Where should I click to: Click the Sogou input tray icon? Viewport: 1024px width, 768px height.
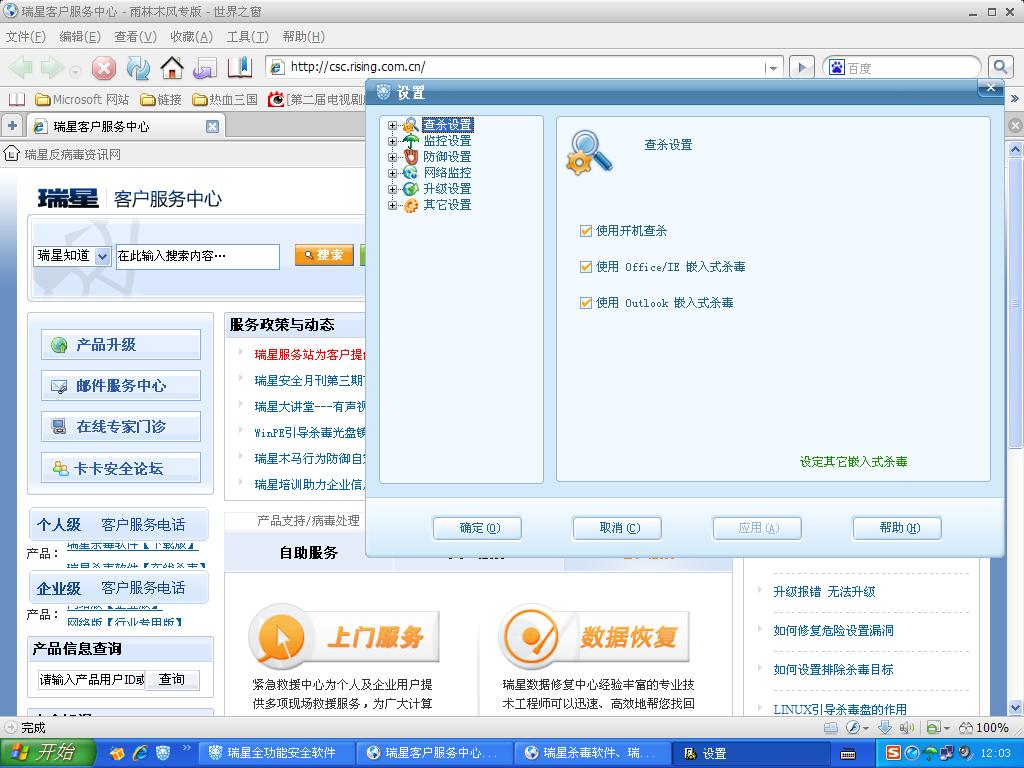[x=893, y=753]
